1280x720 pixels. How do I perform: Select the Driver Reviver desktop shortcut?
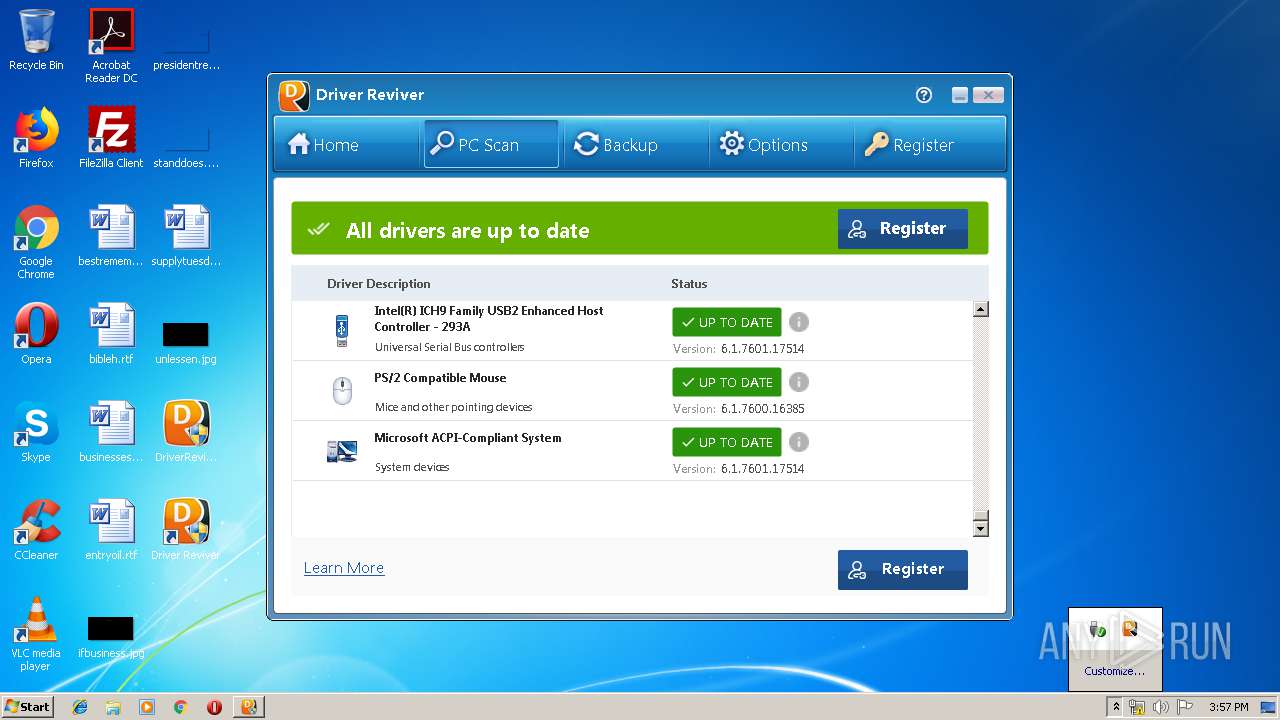(x=186, y=530)
